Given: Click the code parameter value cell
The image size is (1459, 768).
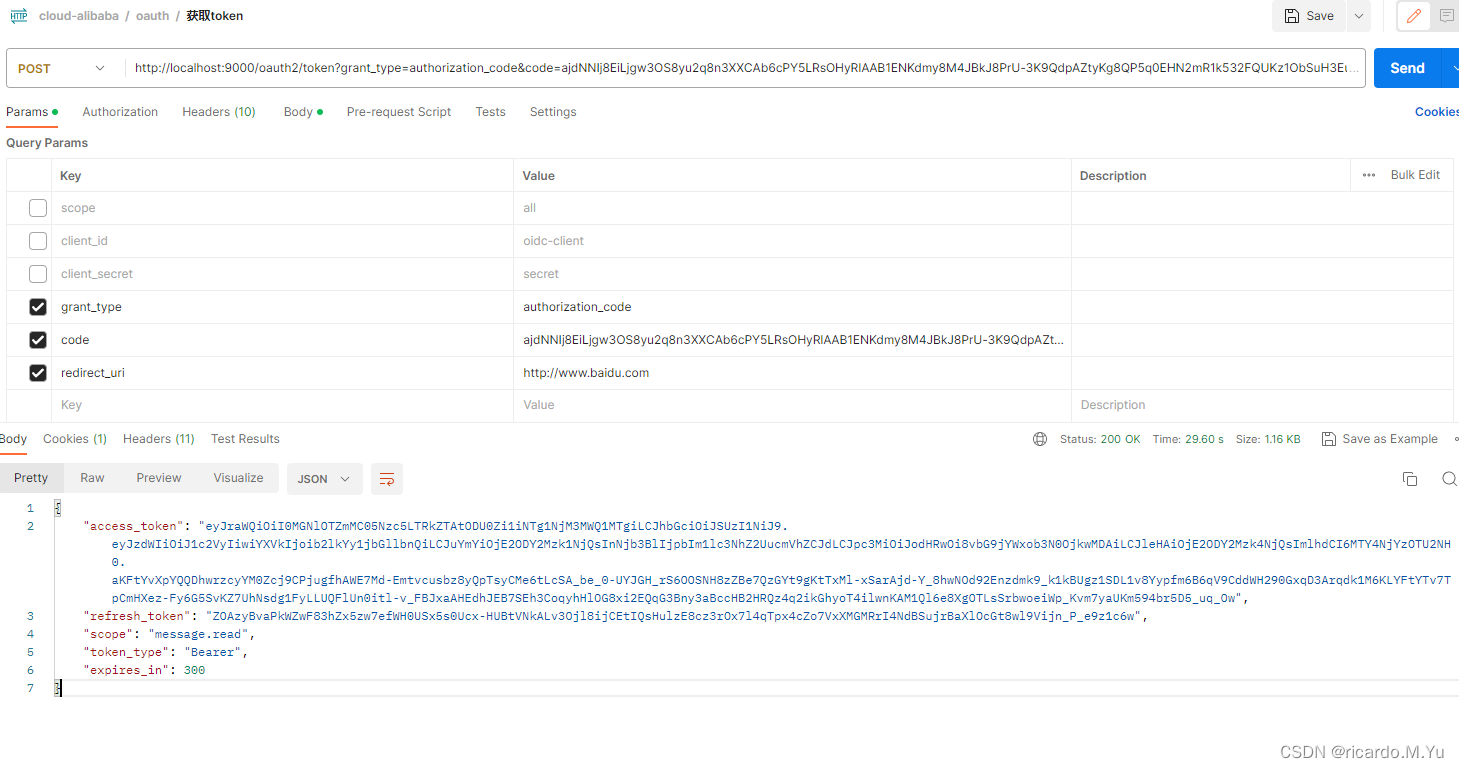Looking at the screenshot, I should [x=792, y=340].
